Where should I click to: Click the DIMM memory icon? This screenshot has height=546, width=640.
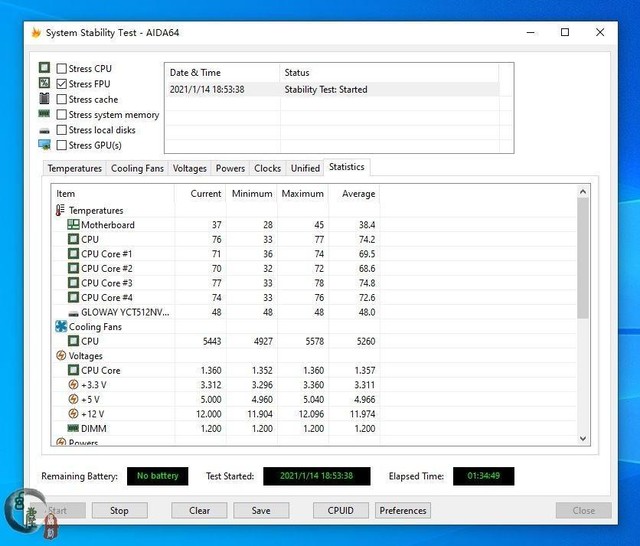pos(73,428)
